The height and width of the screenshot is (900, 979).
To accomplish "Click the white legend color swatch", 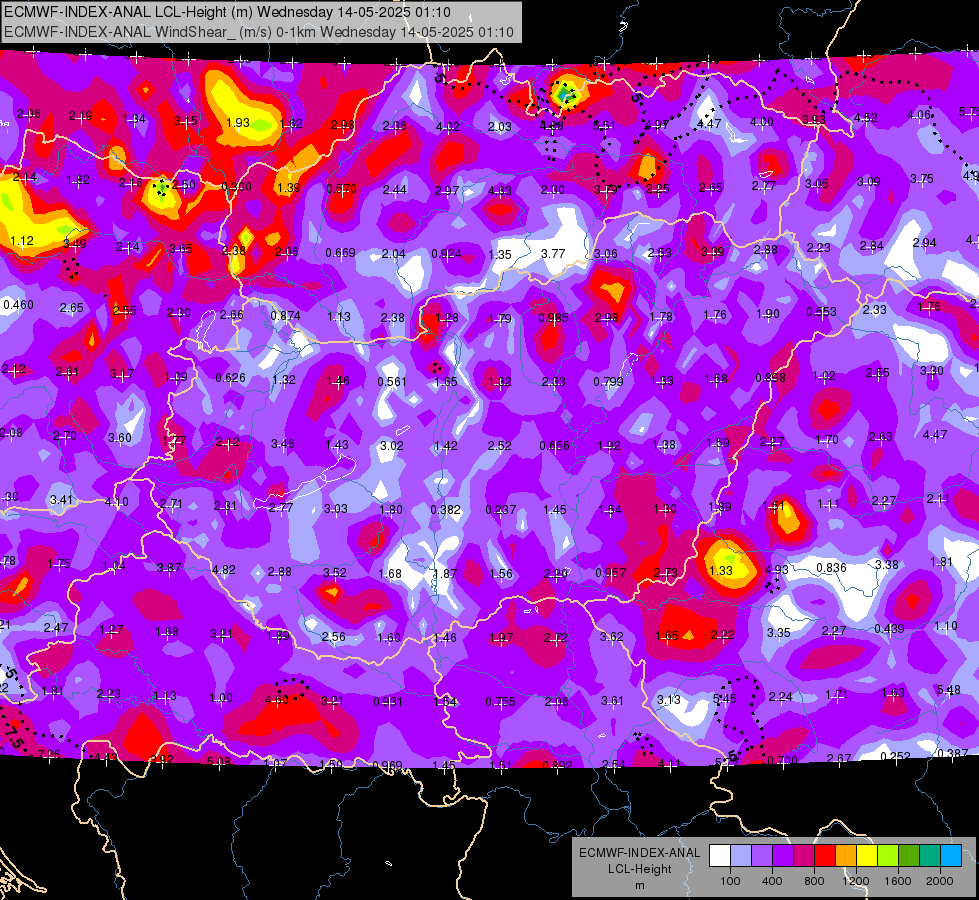I will [720, 855].
